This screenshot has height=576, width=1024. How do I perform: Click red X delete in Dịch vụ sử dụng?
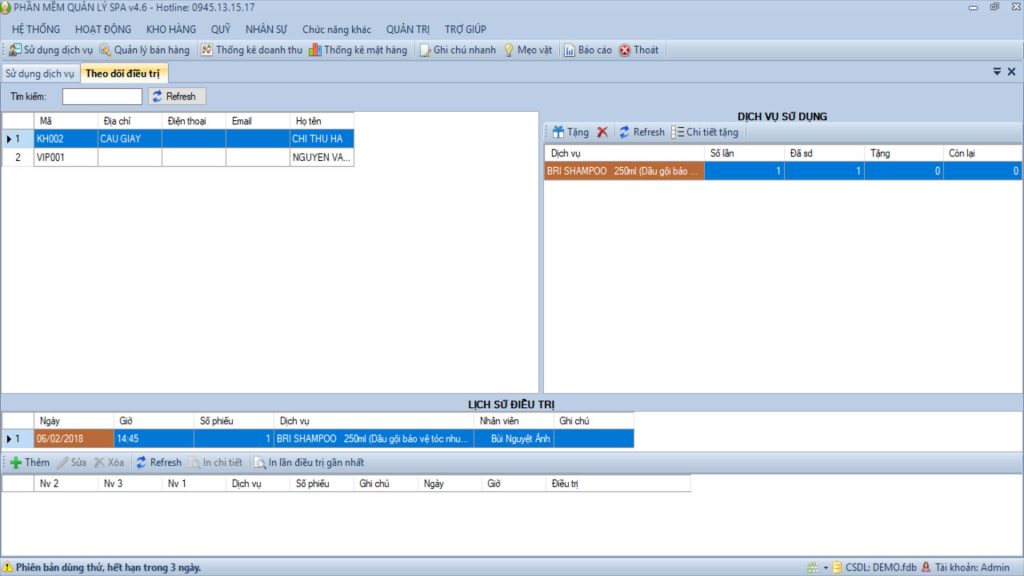[602, 132]
